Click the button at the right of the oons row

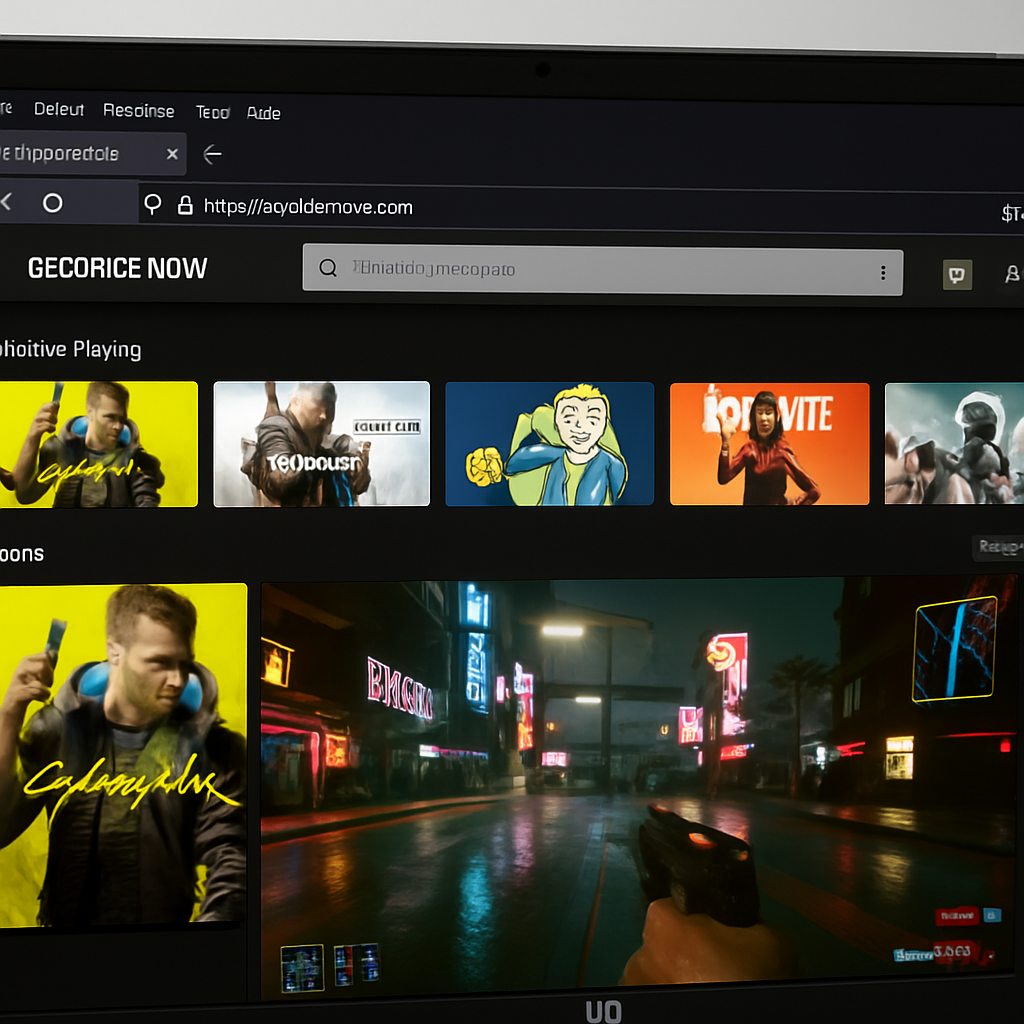tap(999, 547)
